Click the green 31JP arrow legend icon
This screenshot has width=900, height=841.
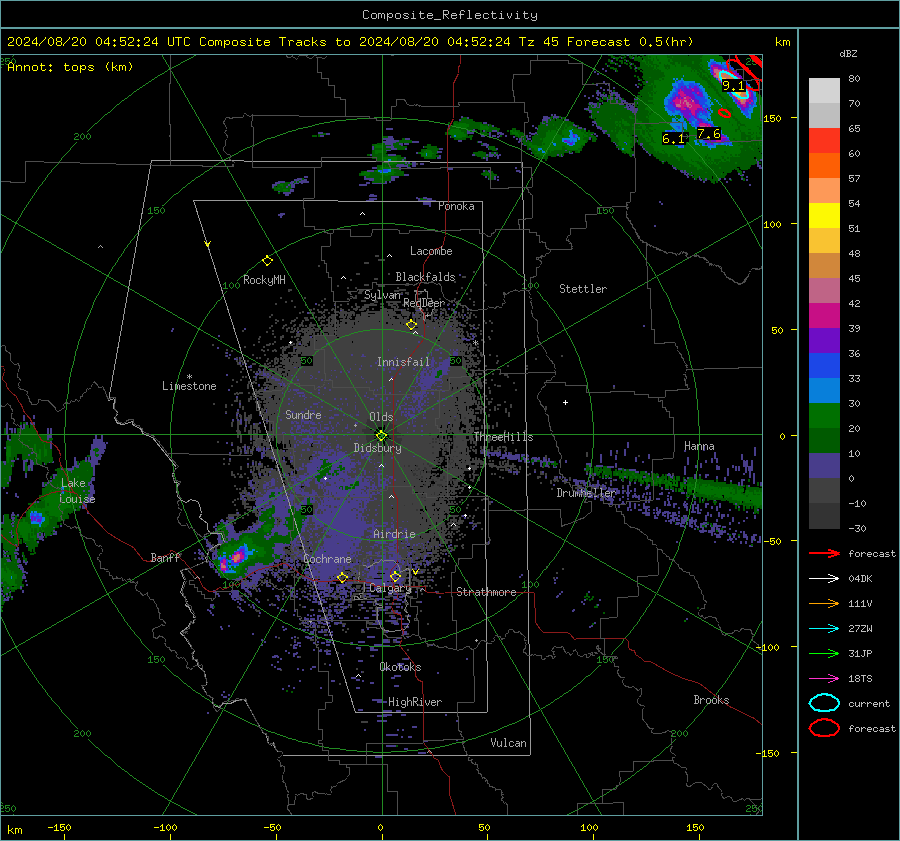point(824,653)
